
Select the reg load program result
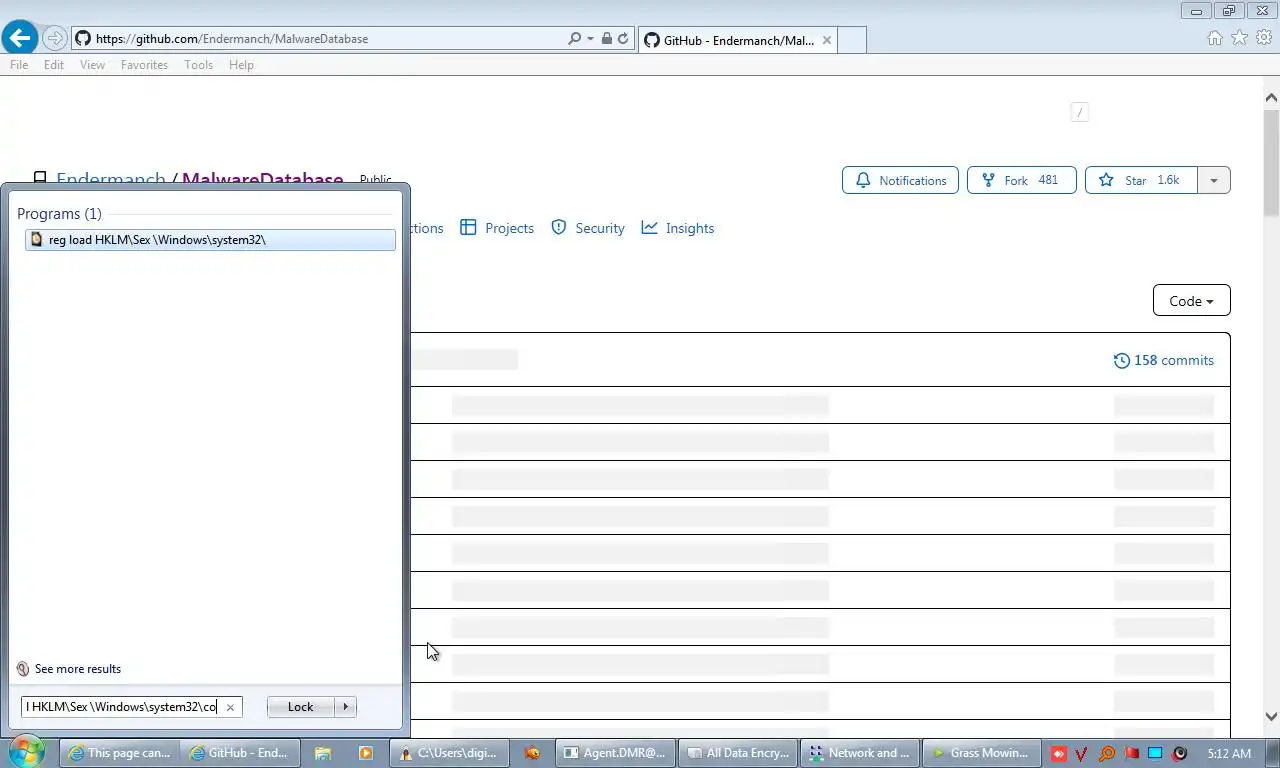210,240
